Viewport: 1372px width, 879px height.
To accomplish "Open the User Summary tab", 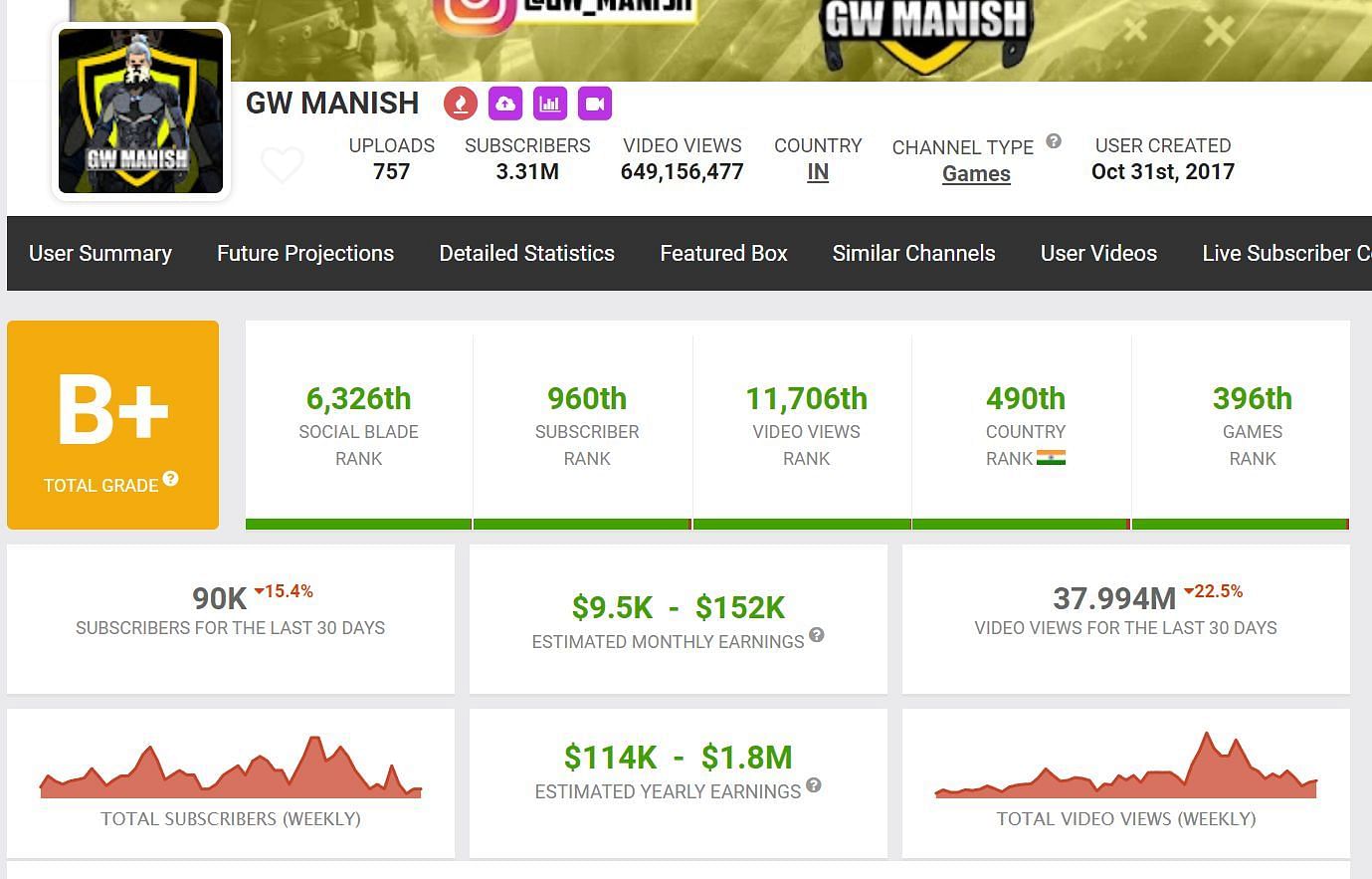I will click(x=100, y=254).
